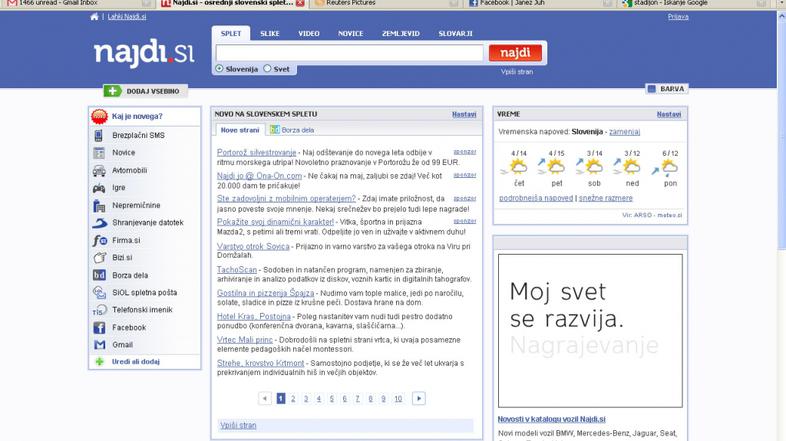Click the SiOL spletna pošta icon
The width and height of the screenshot is (786, 441).
(99, 292)
